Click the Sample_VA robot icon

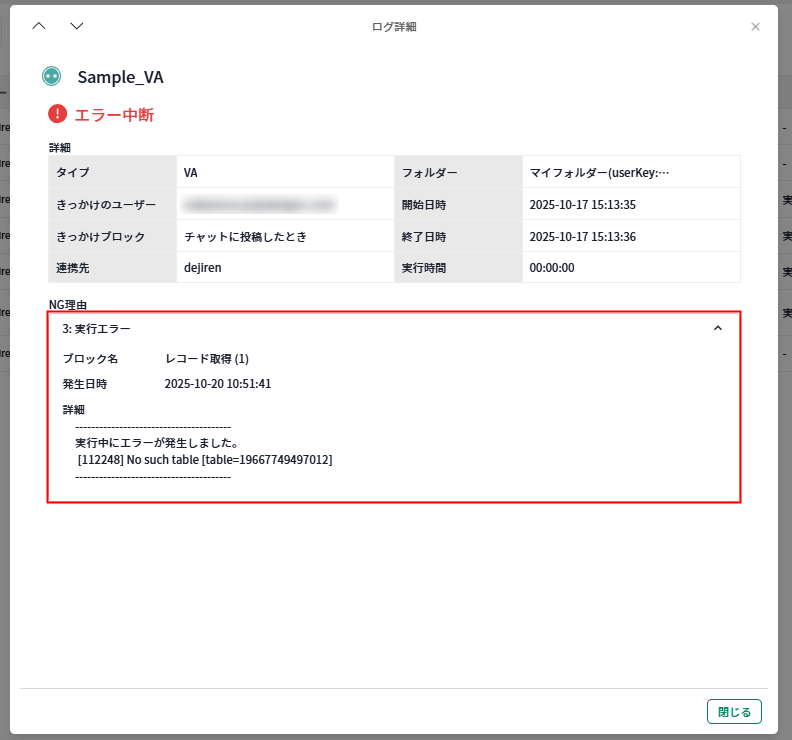pyautogui.click(x=51, y=76)
